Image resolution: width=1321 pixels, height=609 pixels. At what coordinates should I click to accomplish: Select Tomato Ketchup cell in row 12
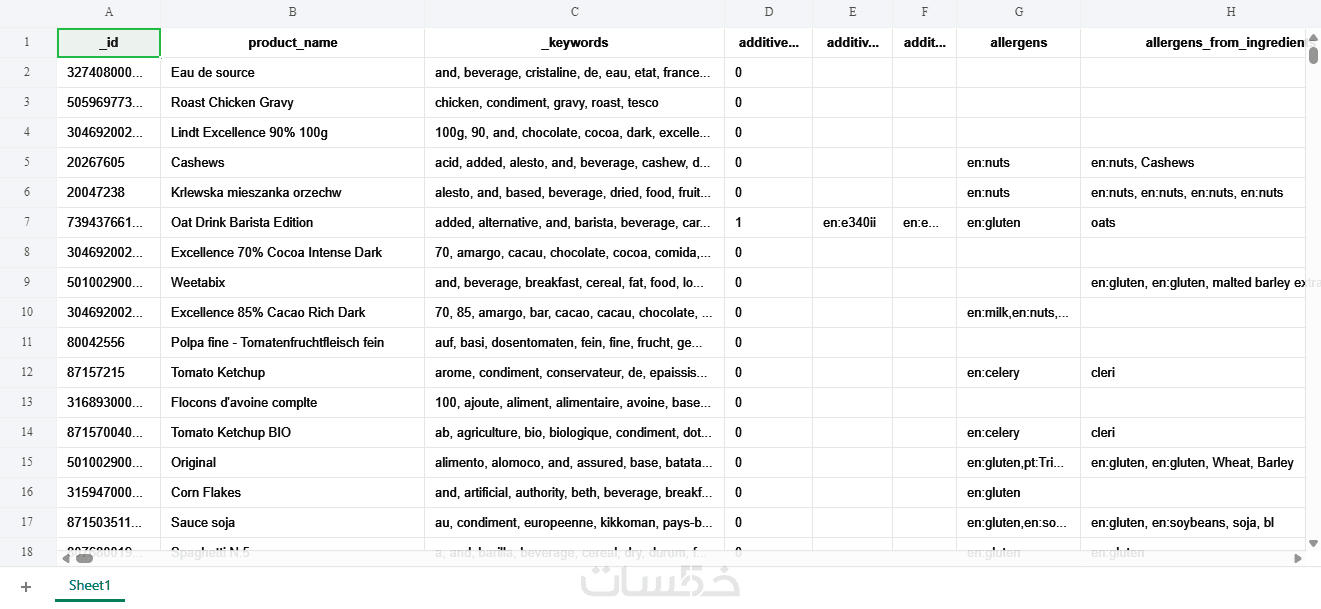[292, 372]
